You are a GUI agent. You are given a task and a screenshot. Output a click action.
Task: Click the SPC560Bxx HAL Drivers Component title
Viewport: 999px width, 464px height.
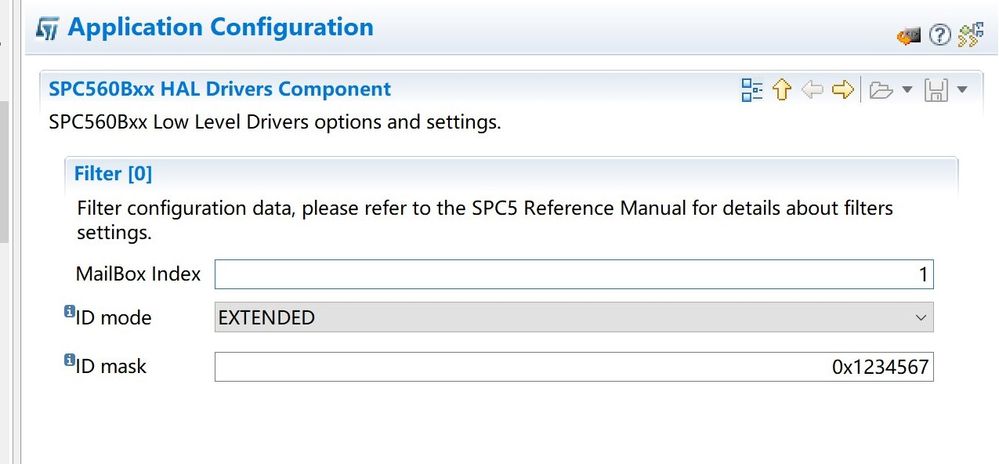[x=220, y=89]
